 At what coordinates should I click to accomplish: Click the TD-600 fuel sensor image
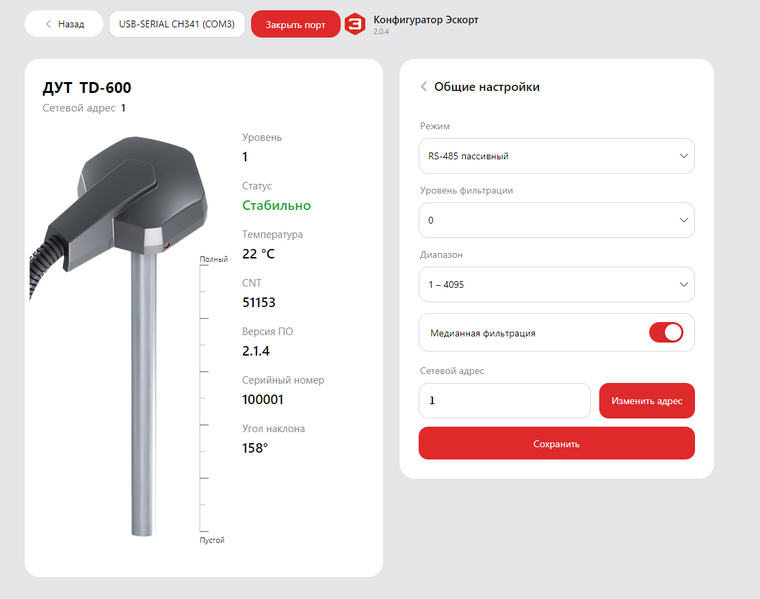[119, 336]
